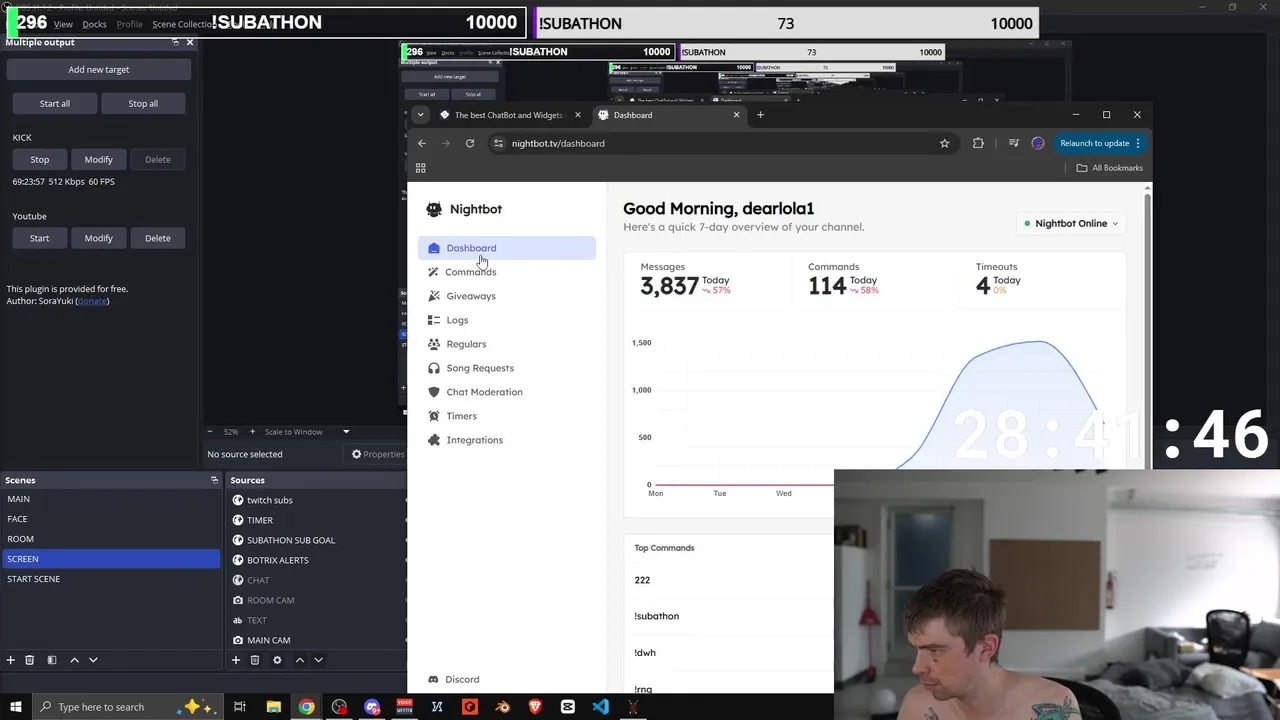Open the Scene Collection menu

pos(181,24)
